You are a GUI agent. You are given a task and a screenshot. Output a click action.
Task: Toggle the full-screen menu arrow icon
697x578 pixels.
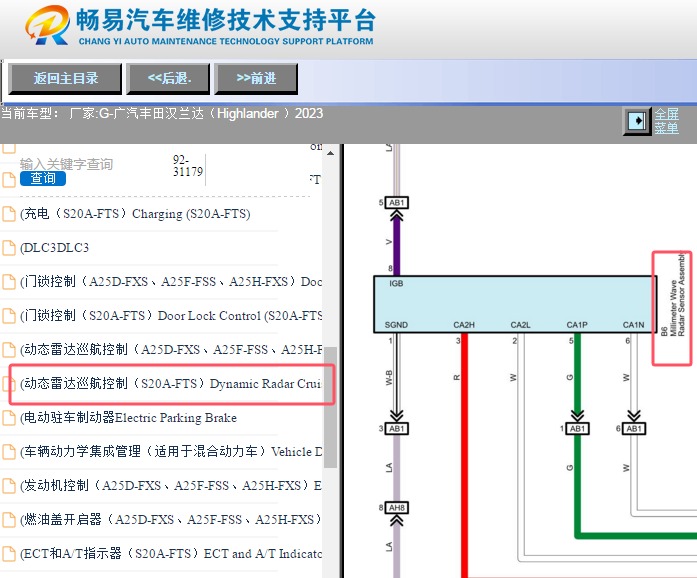point(637,121)
